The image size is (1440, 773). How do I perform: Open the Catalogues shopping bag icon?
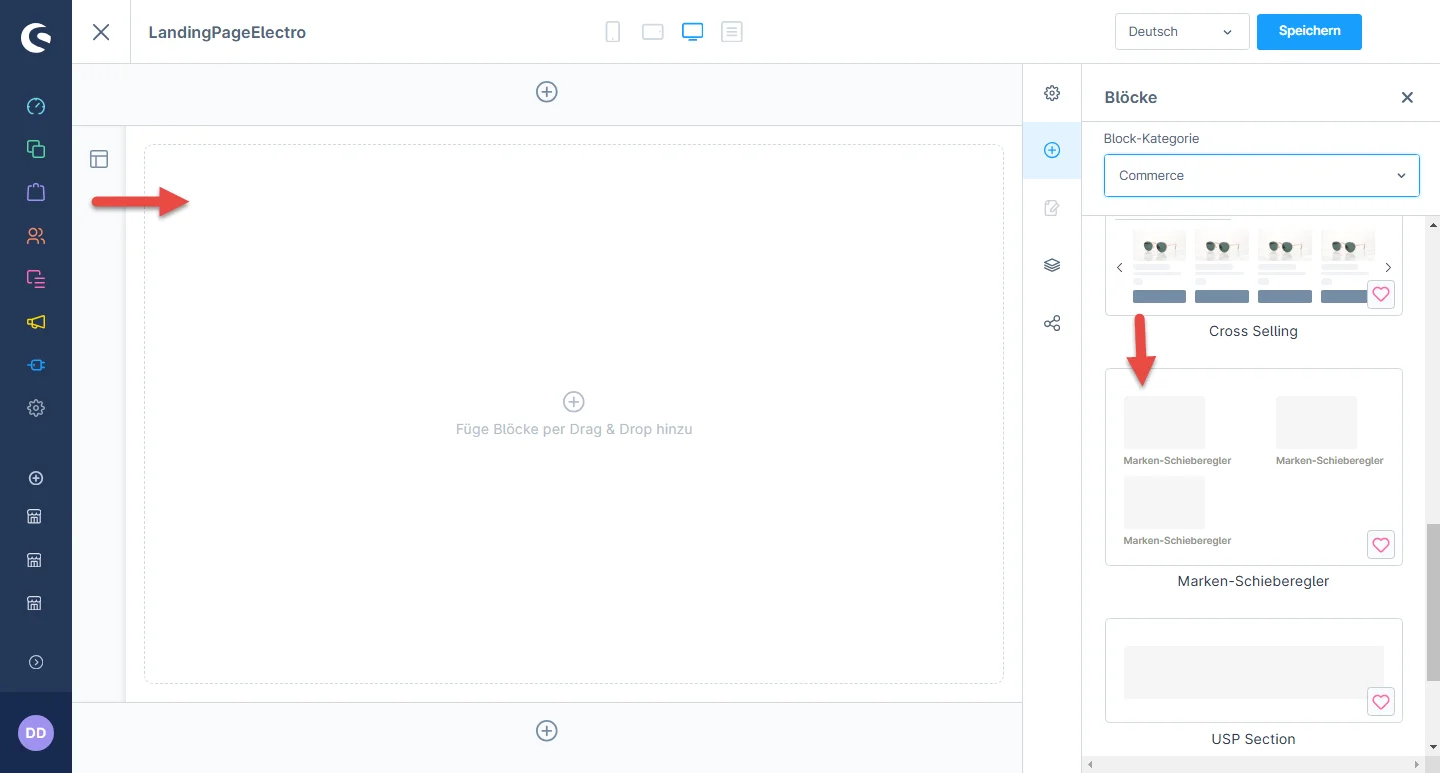coord(36,192)
